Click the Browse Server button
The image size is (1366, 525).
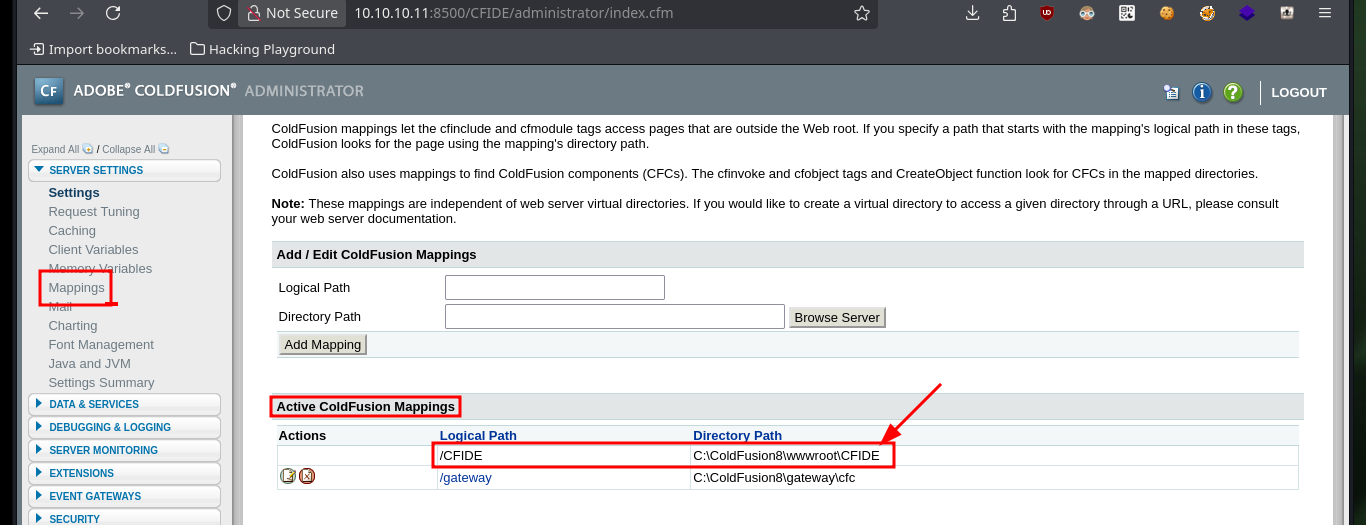coord(837,317)
